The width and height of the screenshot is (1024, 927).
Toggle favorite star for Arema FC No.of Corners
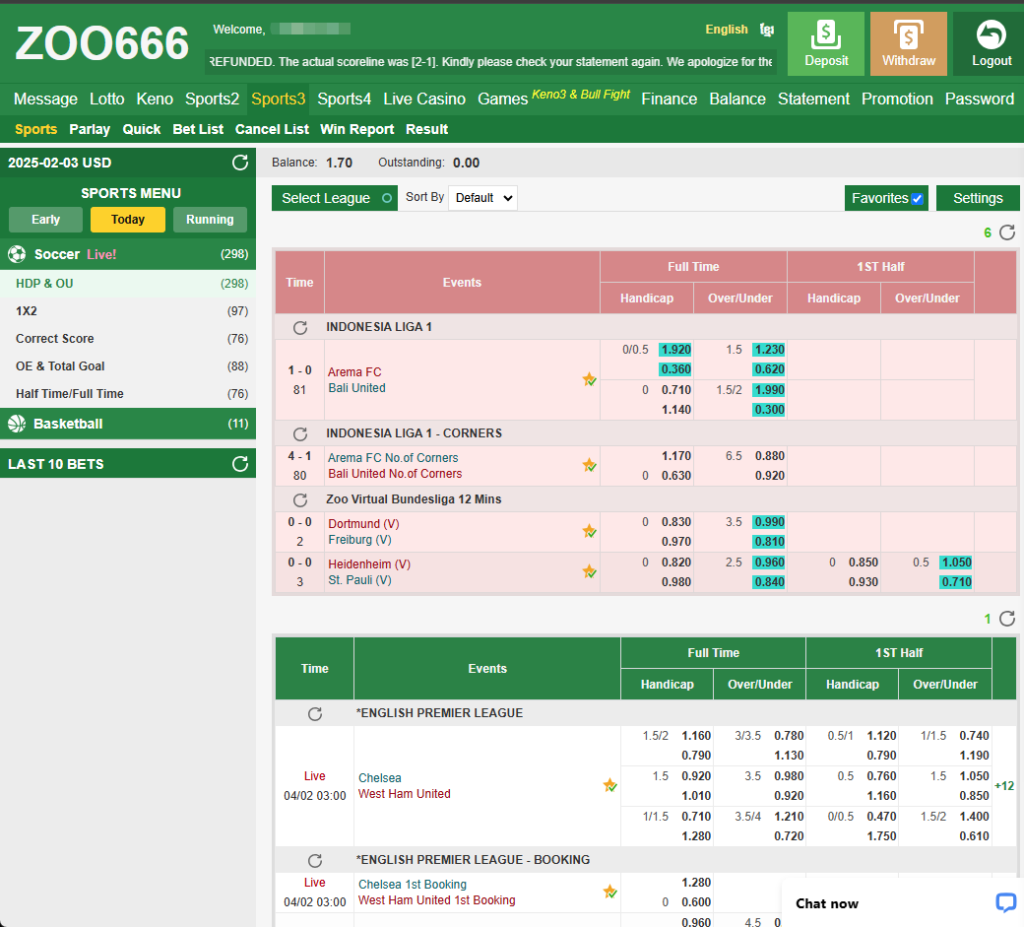tap(589, 465)
